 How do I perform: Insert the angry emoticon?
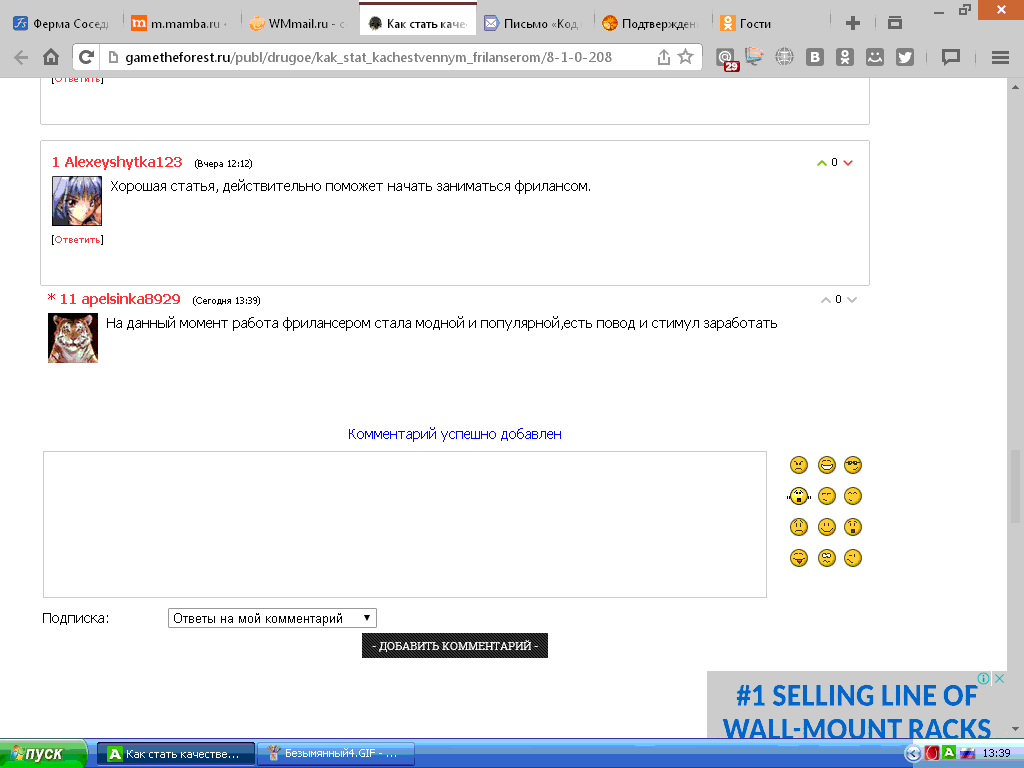tap(799, 465)
